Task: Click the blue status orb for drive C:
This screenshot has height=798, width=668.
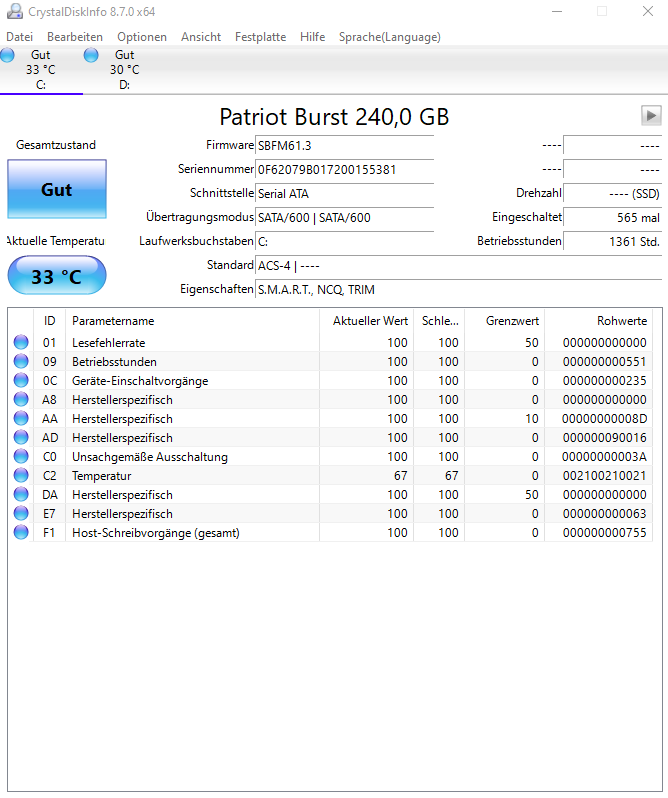Action: (7, 54)
